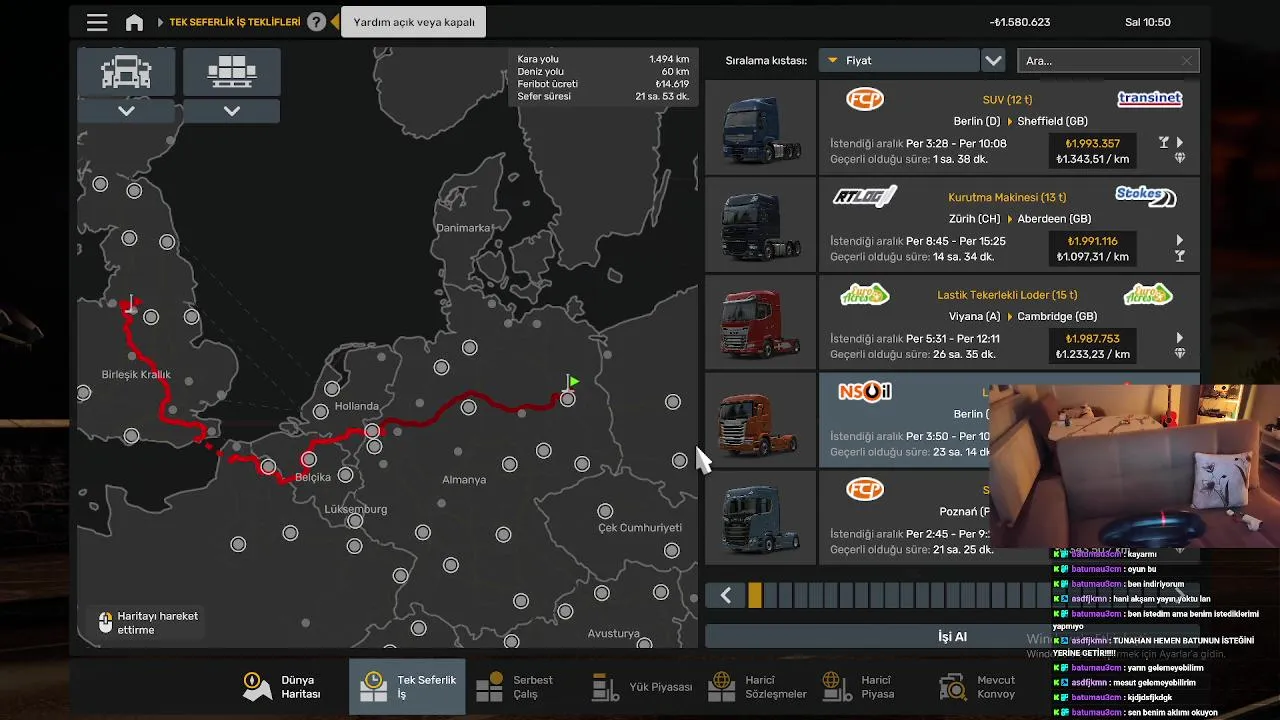Click the FCP logo in the SUV job
This screenshot has height=720, width=1280.
865,99
